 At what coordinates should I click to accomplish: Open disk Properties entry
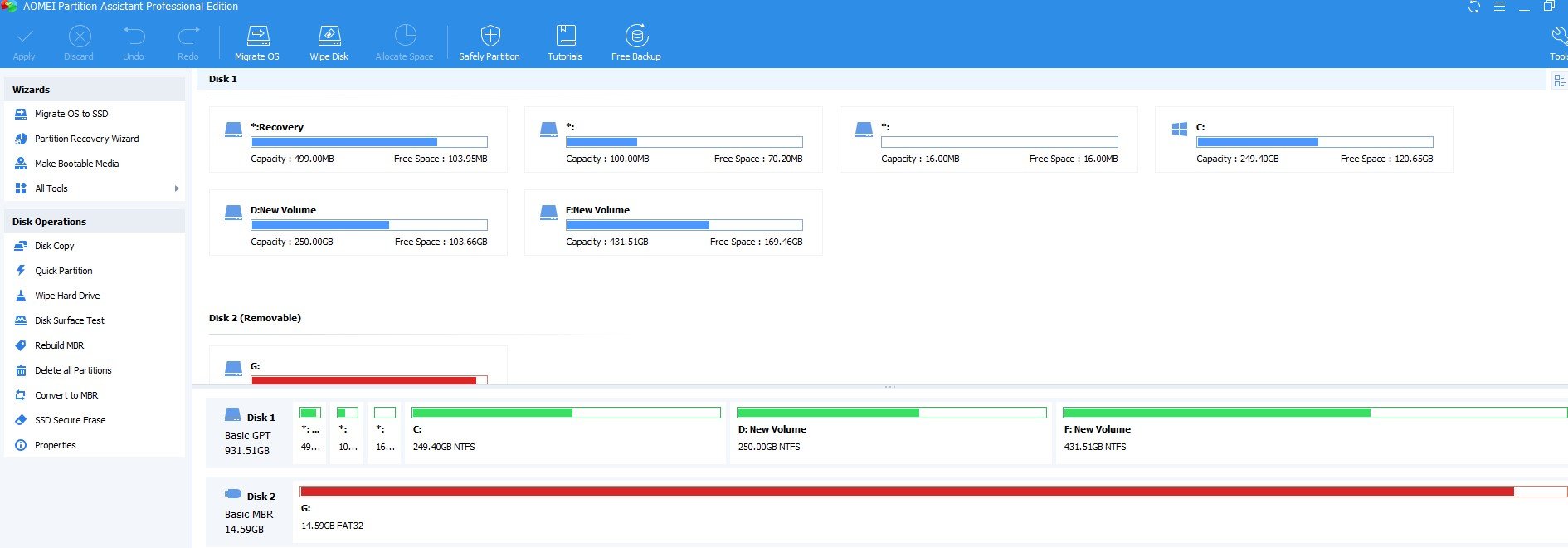[55, 445]
